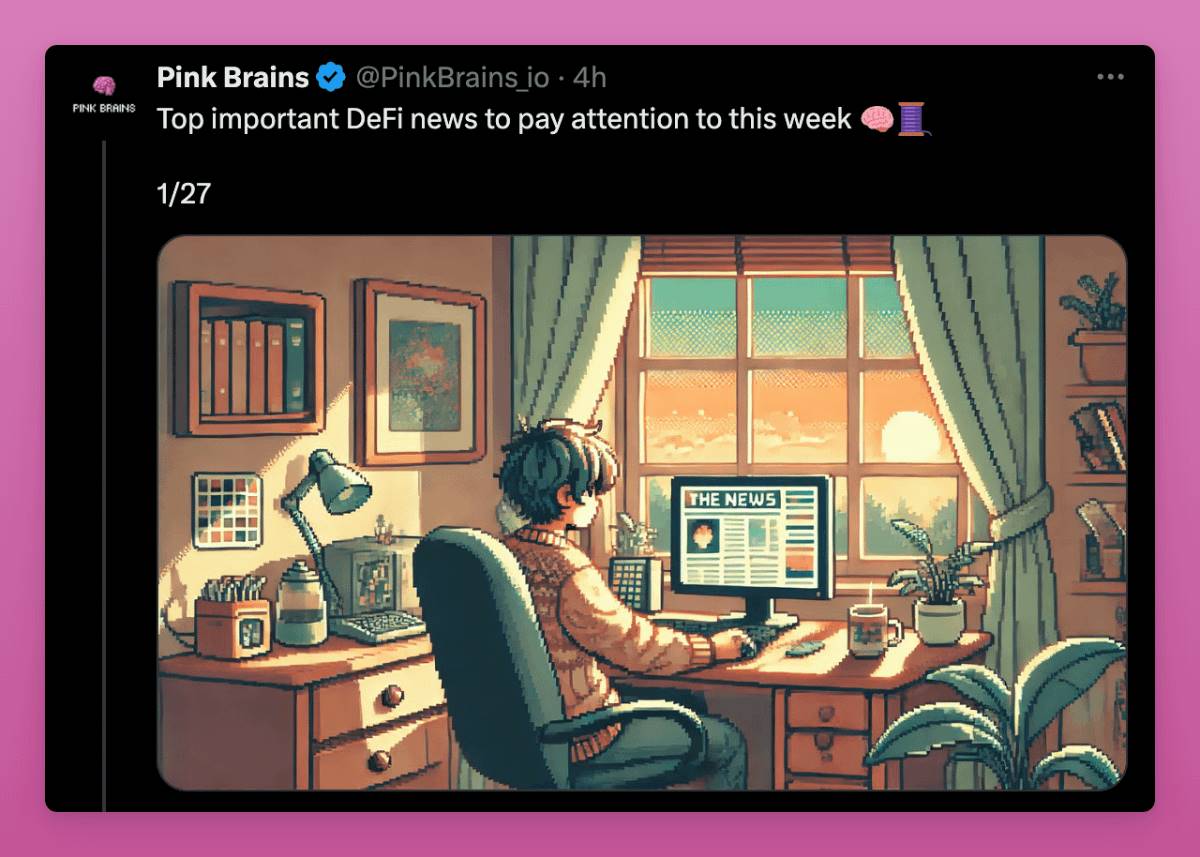The height and width of the screenshot is (857, 1200).
Task: Click the color grid chart on wall
Action: point(227,510)
